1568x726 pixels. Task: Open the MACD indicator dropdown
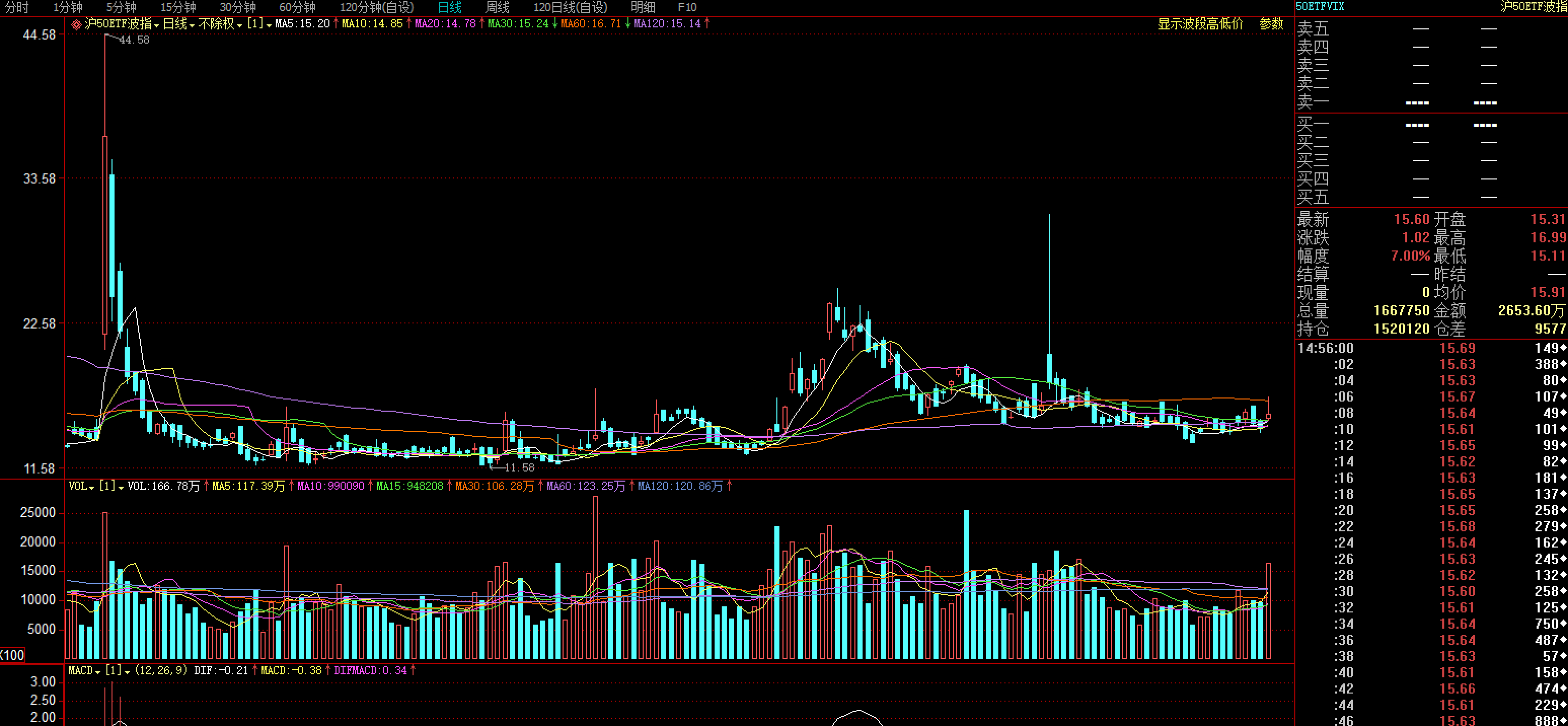coord(97,672)
